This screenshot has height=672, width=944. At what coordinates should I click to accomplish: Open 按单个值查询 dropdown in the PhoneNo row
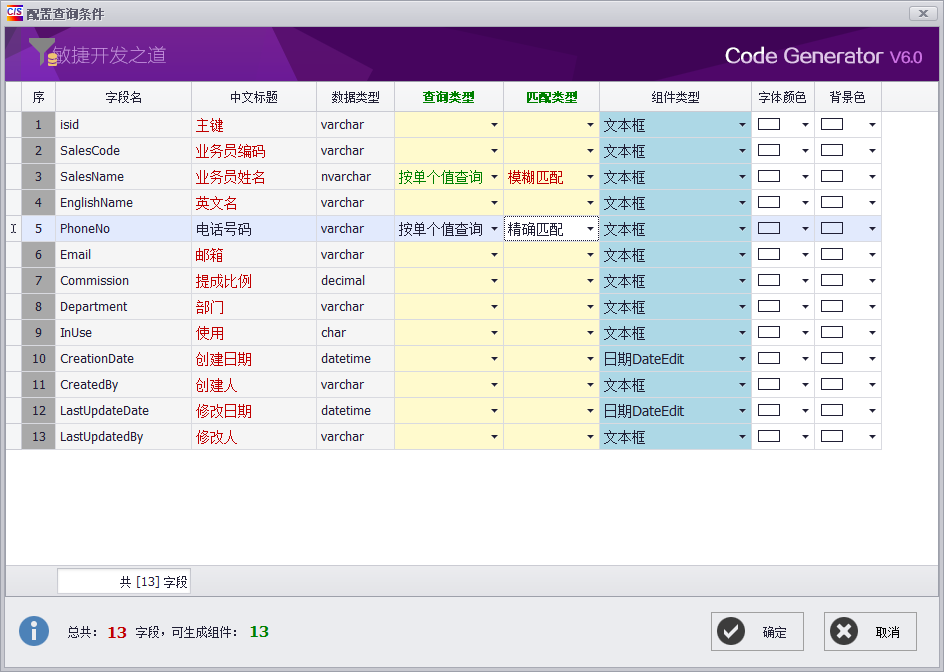(494, 228)
